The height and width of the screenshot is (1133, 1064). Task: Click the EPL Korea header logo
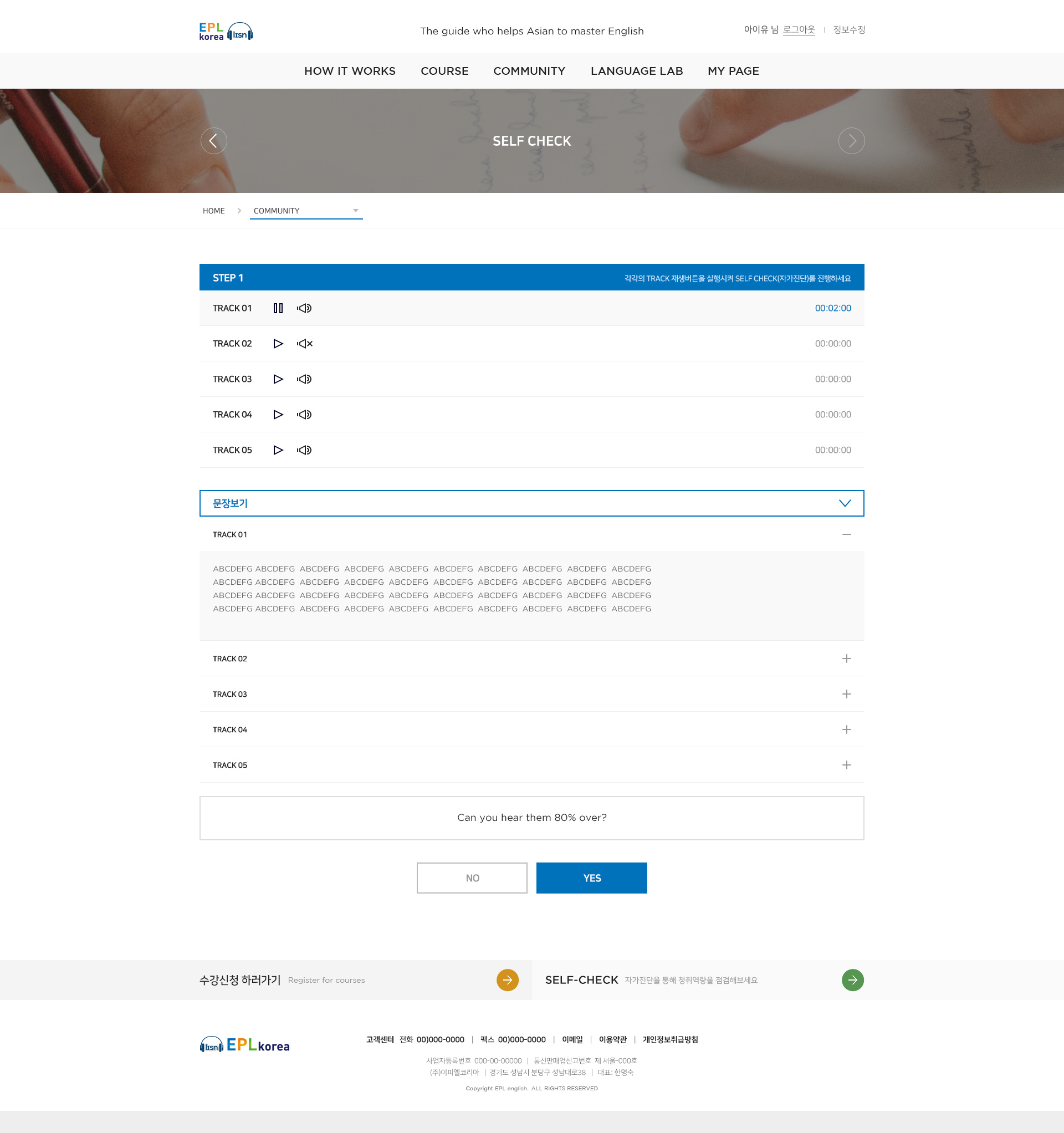click(x=226, y=32)
